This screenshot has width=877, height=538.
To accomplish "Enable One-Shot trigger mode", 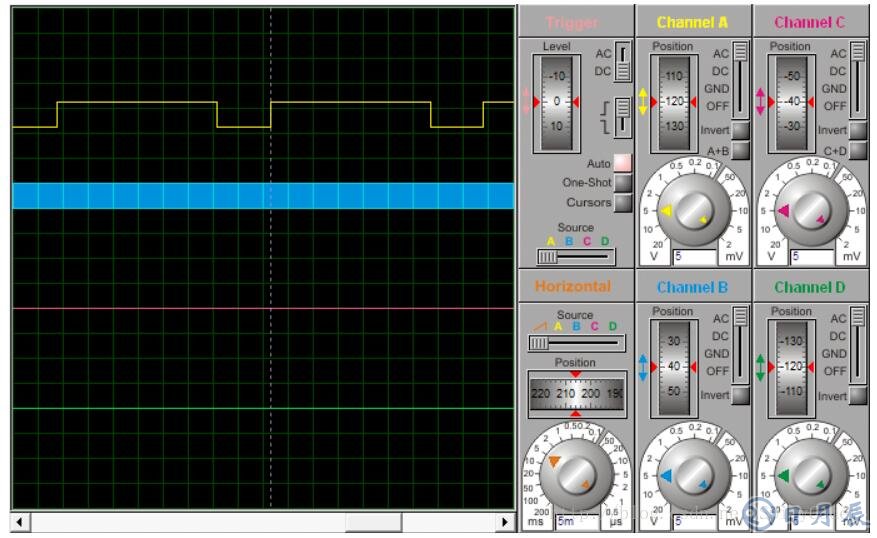I will pyautogui.click(x=623, y=183).
